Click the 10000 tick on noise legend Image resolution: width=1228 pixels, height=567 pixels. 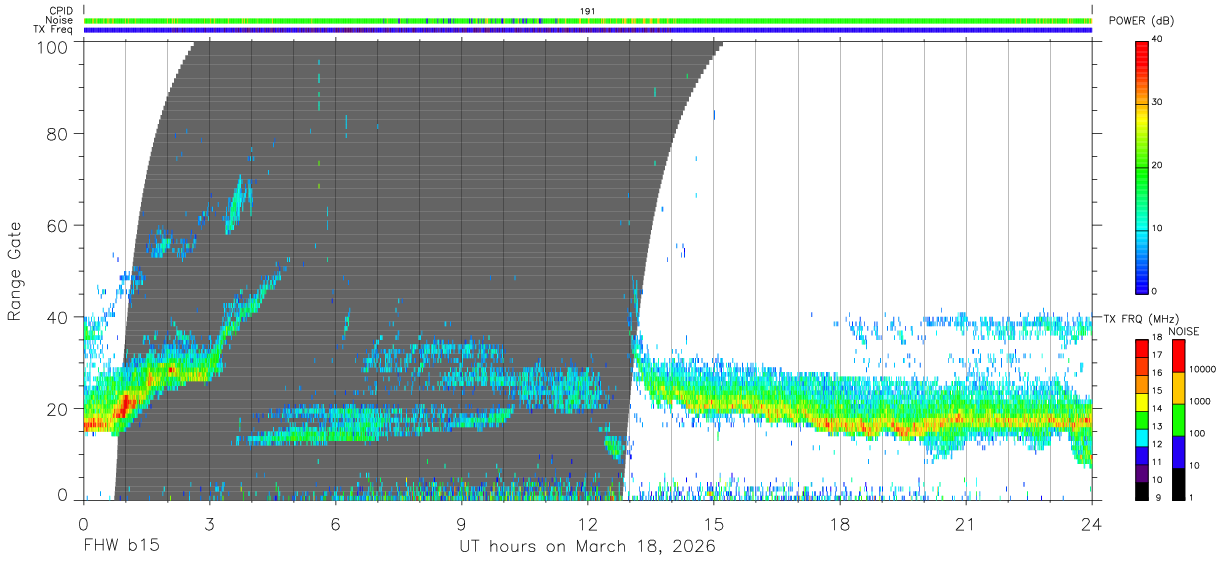tap(1201, 369)
